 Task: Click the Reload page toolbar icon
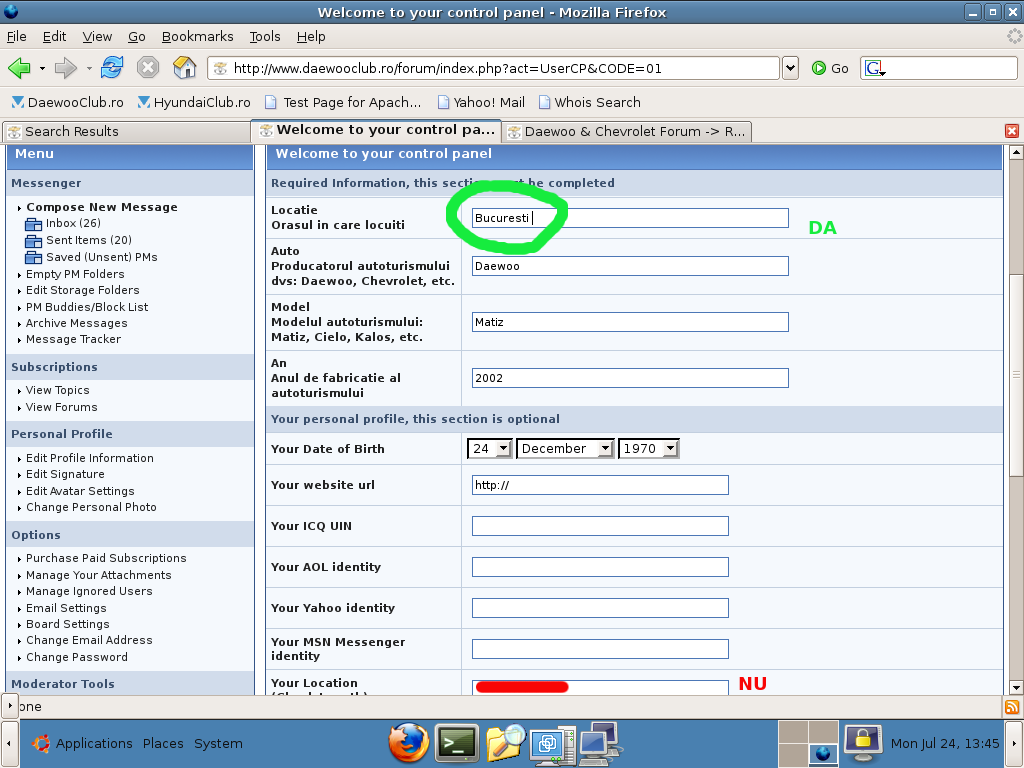(112, 68)
